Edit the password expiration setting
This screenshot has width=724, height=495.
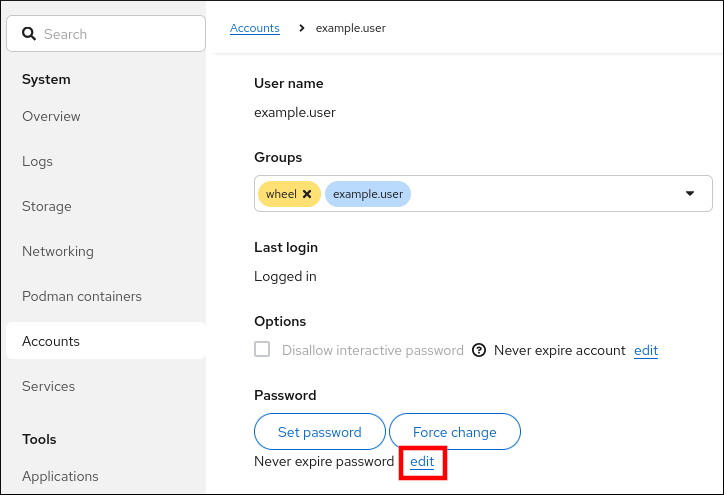tap(422, 462)
